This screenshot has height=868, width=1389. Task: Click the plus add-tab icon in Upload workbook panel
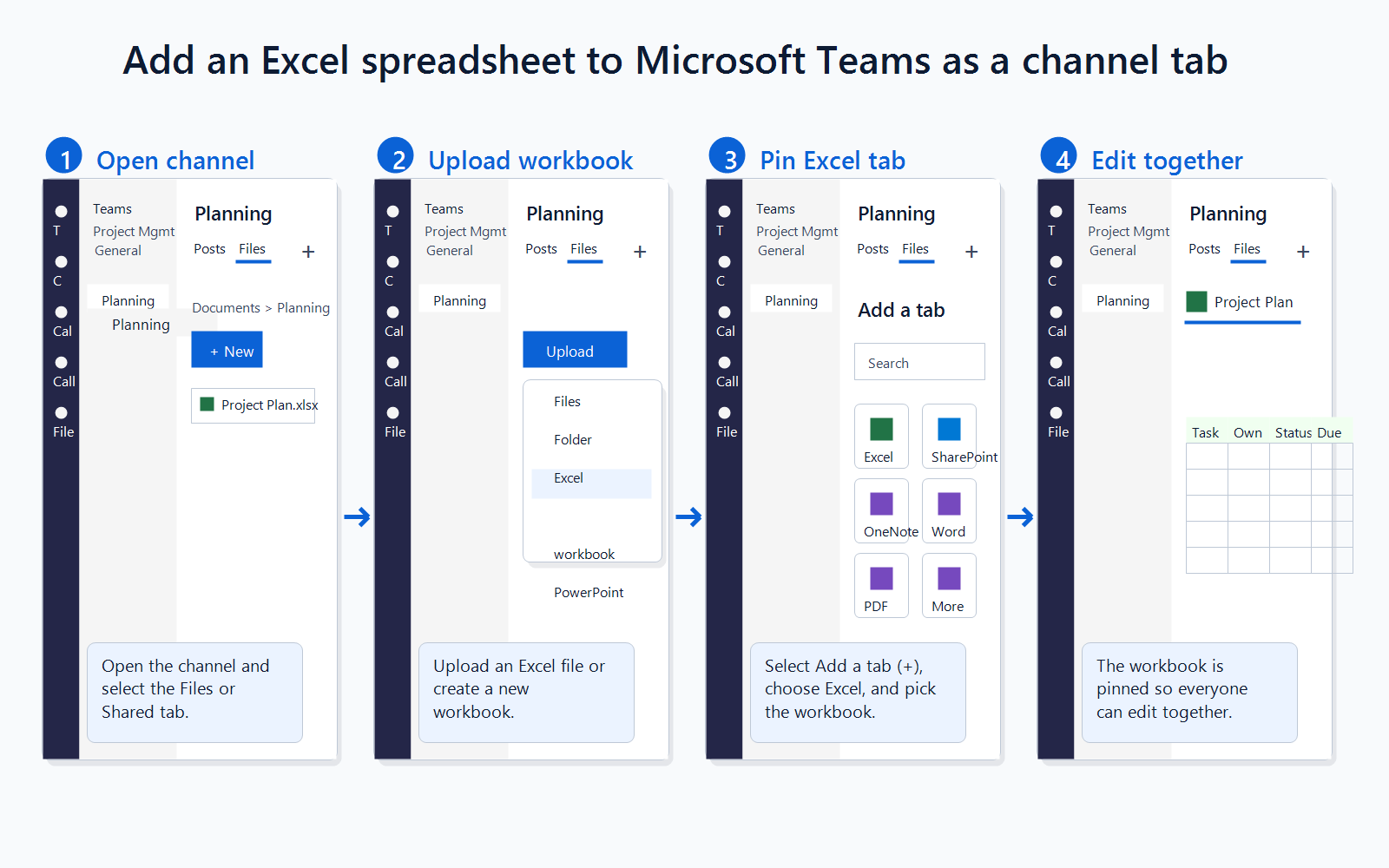click(x=640, y=252)
